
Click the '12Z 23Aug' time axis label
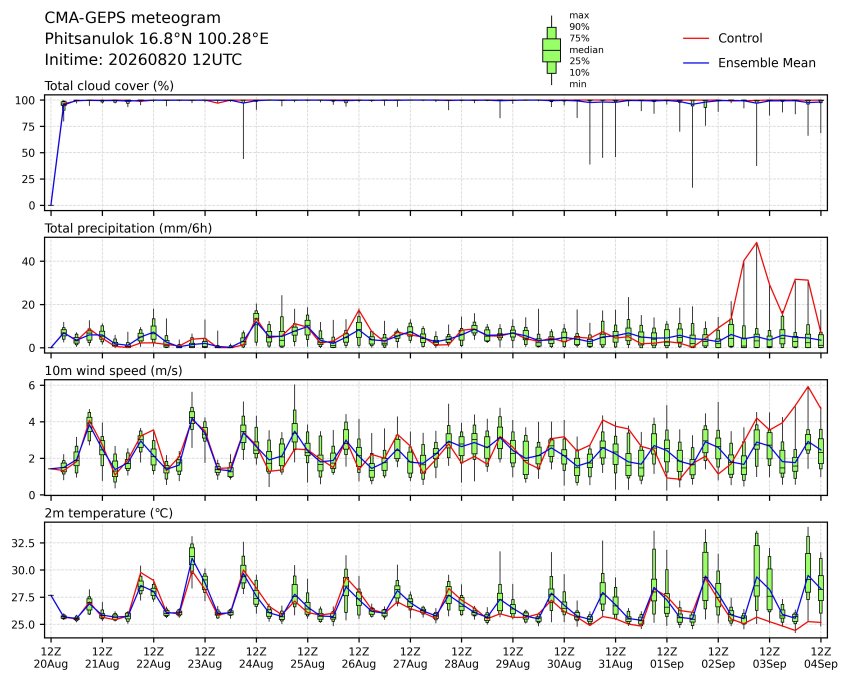205,658
